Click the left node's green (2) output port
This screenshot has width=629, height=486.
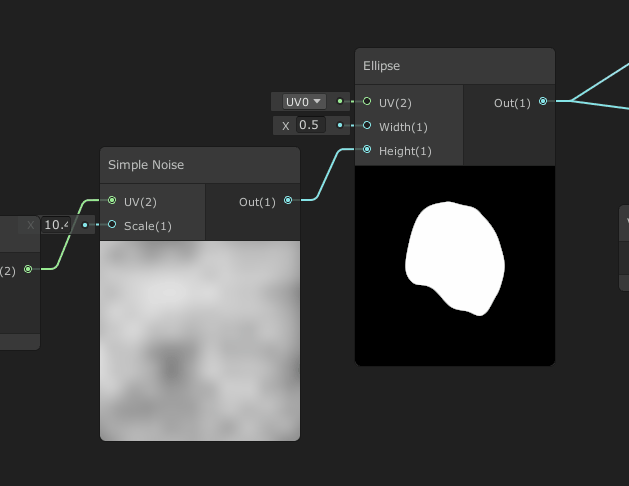coord(28,269)
